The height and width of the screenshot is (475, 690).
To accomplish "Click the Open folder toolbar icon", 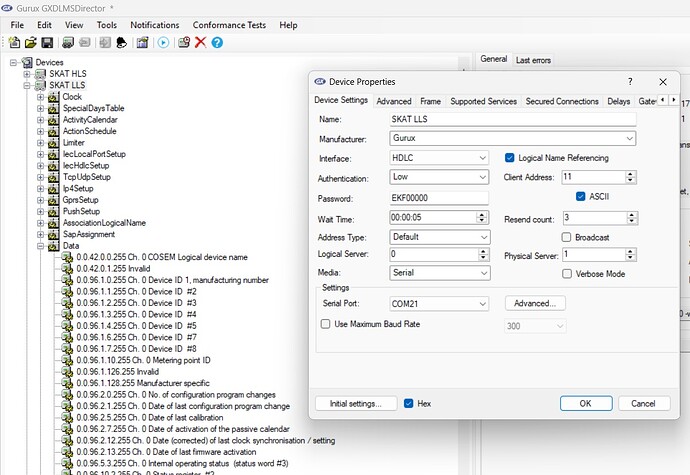I will pyautogui.click(x=30, y=42).
